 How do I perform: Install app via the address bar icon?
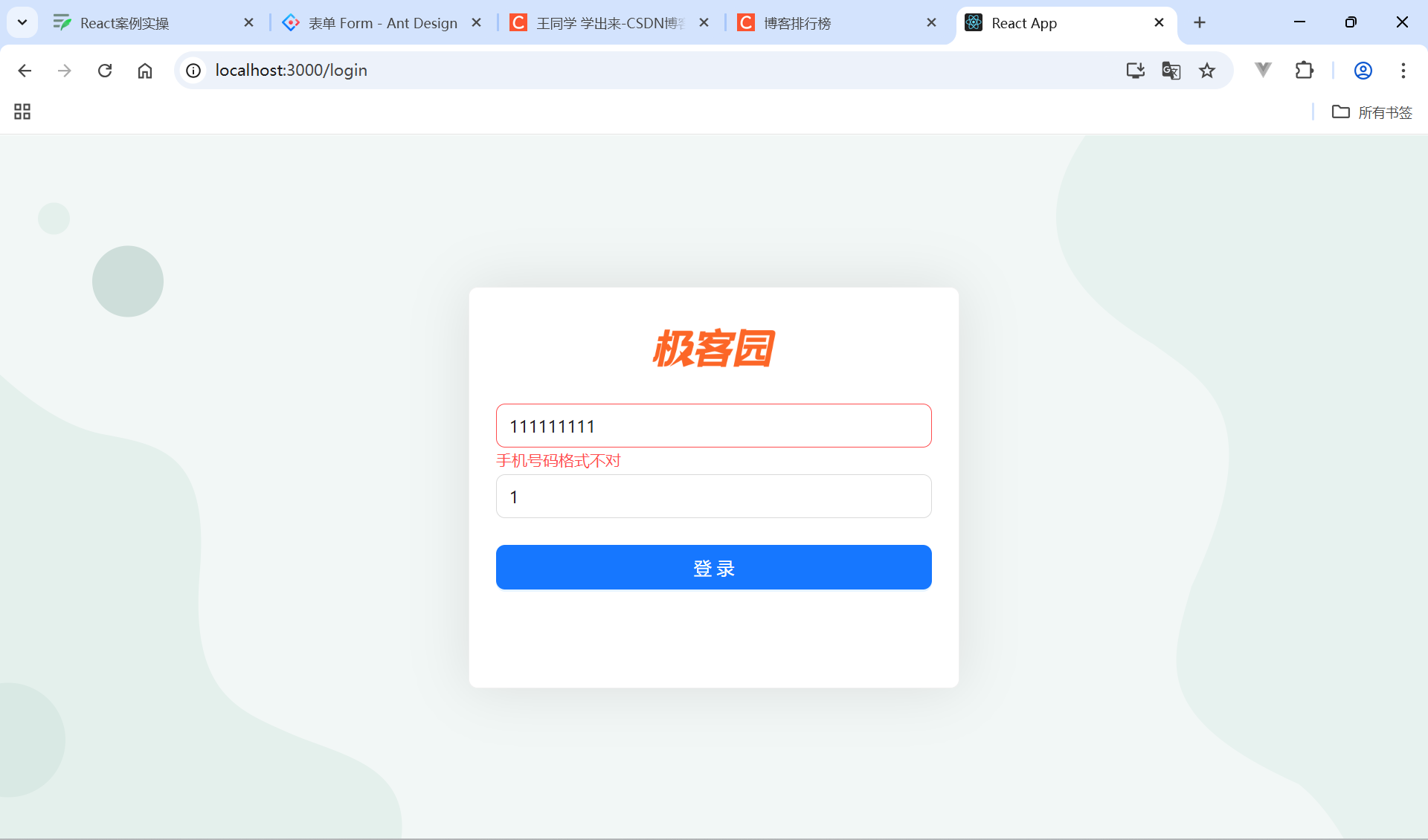pyautogui.click(x=1135, y=71)
